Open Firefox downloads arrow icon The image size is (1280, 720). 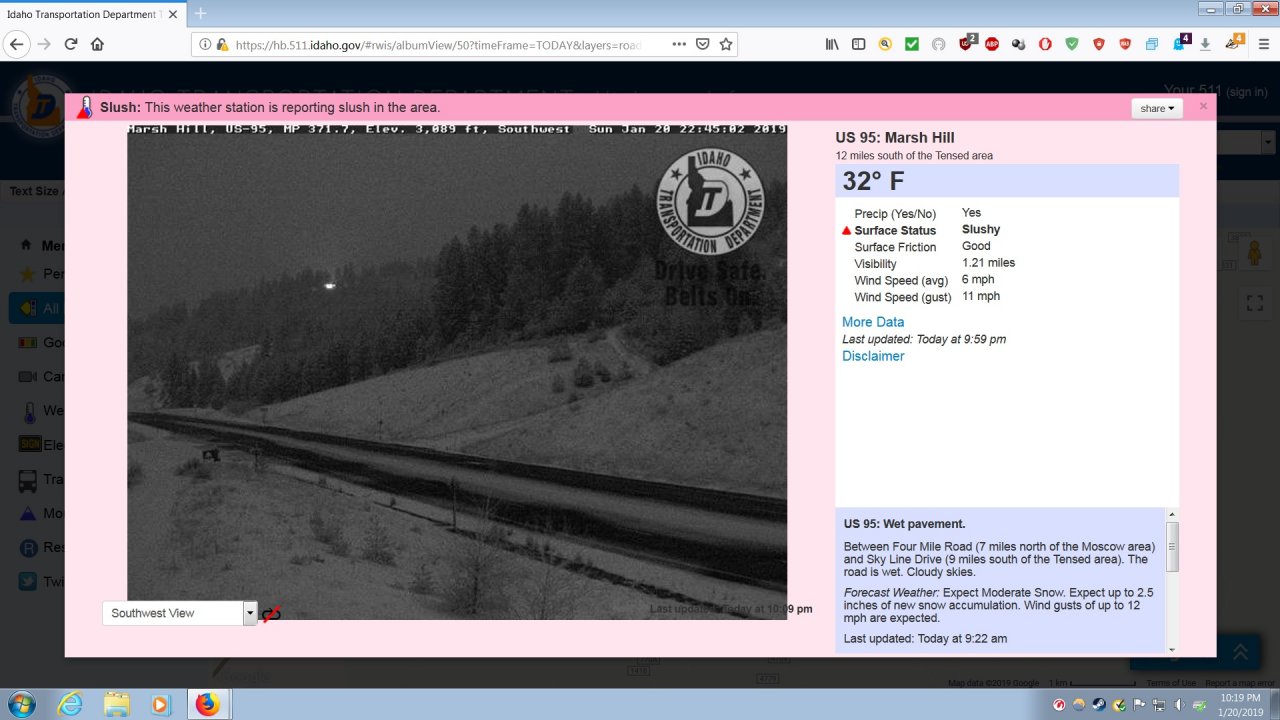(1205, 44)
